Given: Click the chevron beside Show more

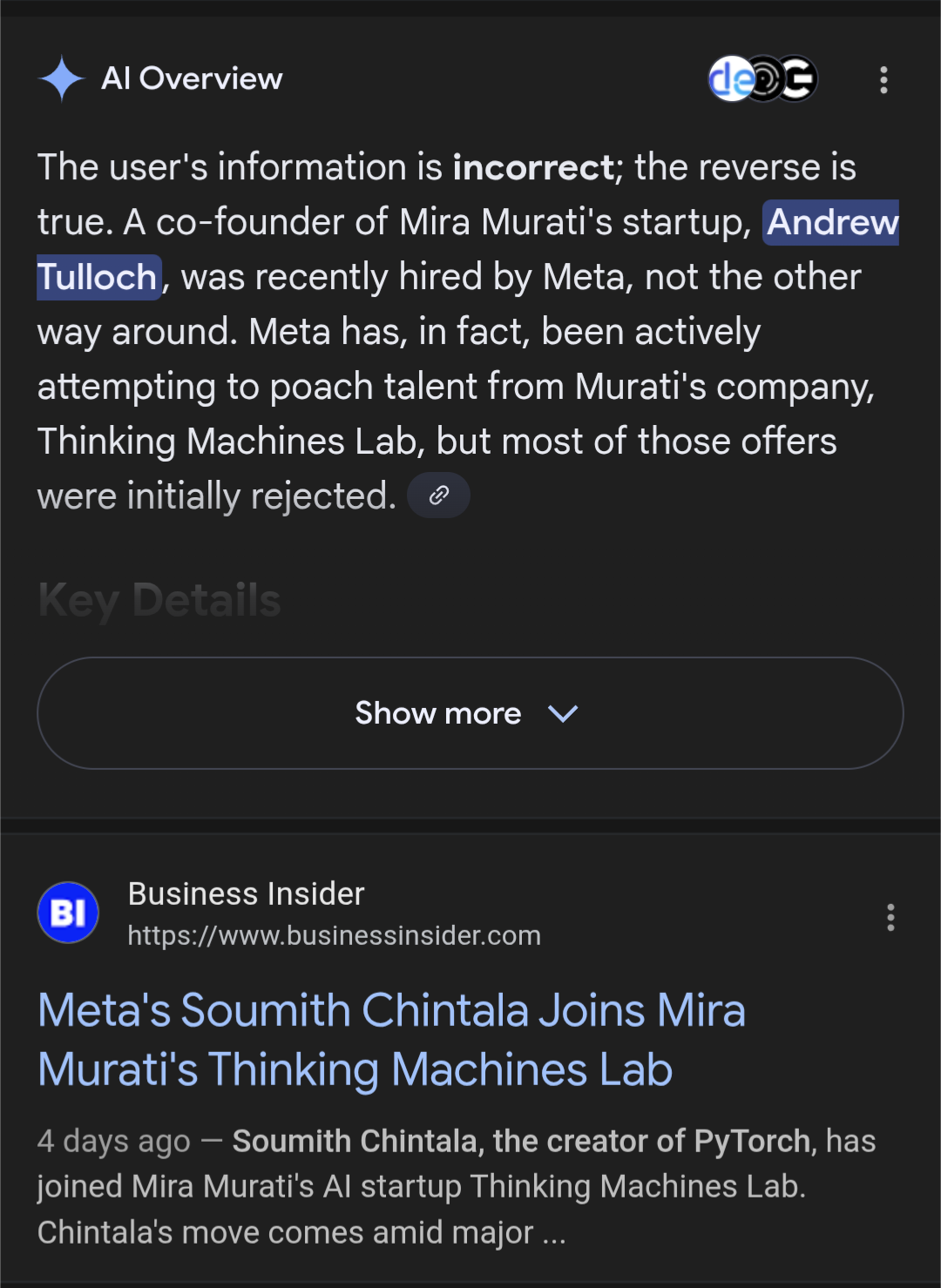Looking at the screenshot, I should tap(563, 714).
